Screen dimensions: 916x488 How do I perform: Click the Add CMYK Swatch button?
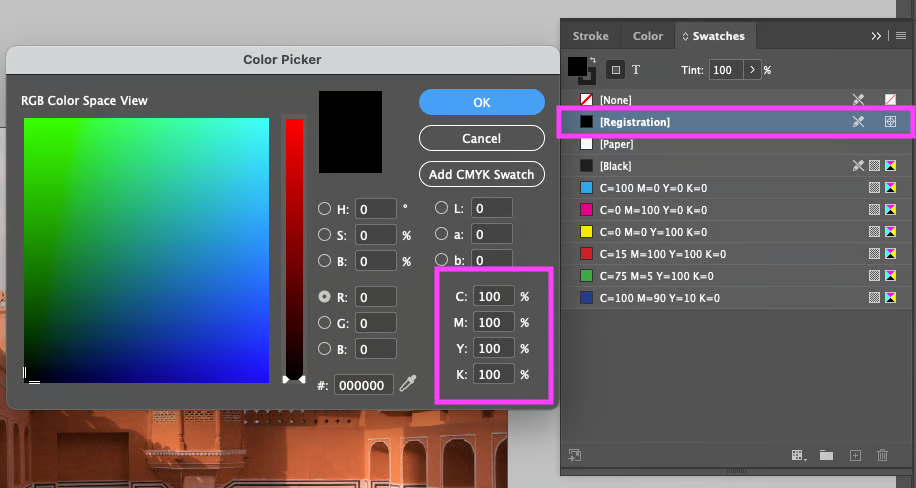(x=481, y=174)
